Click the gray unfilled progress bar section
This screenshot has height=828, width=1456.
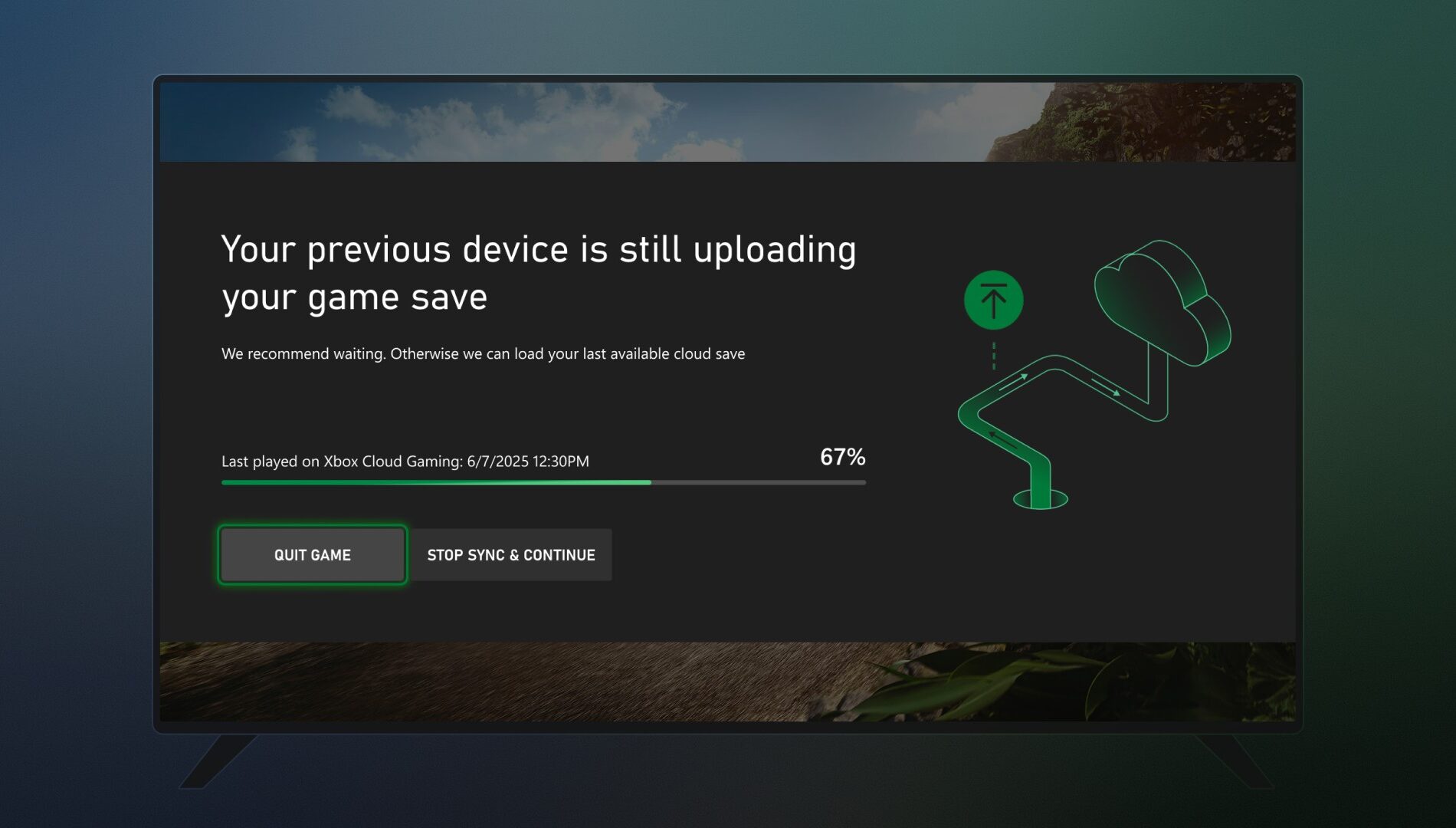[759, 482]
